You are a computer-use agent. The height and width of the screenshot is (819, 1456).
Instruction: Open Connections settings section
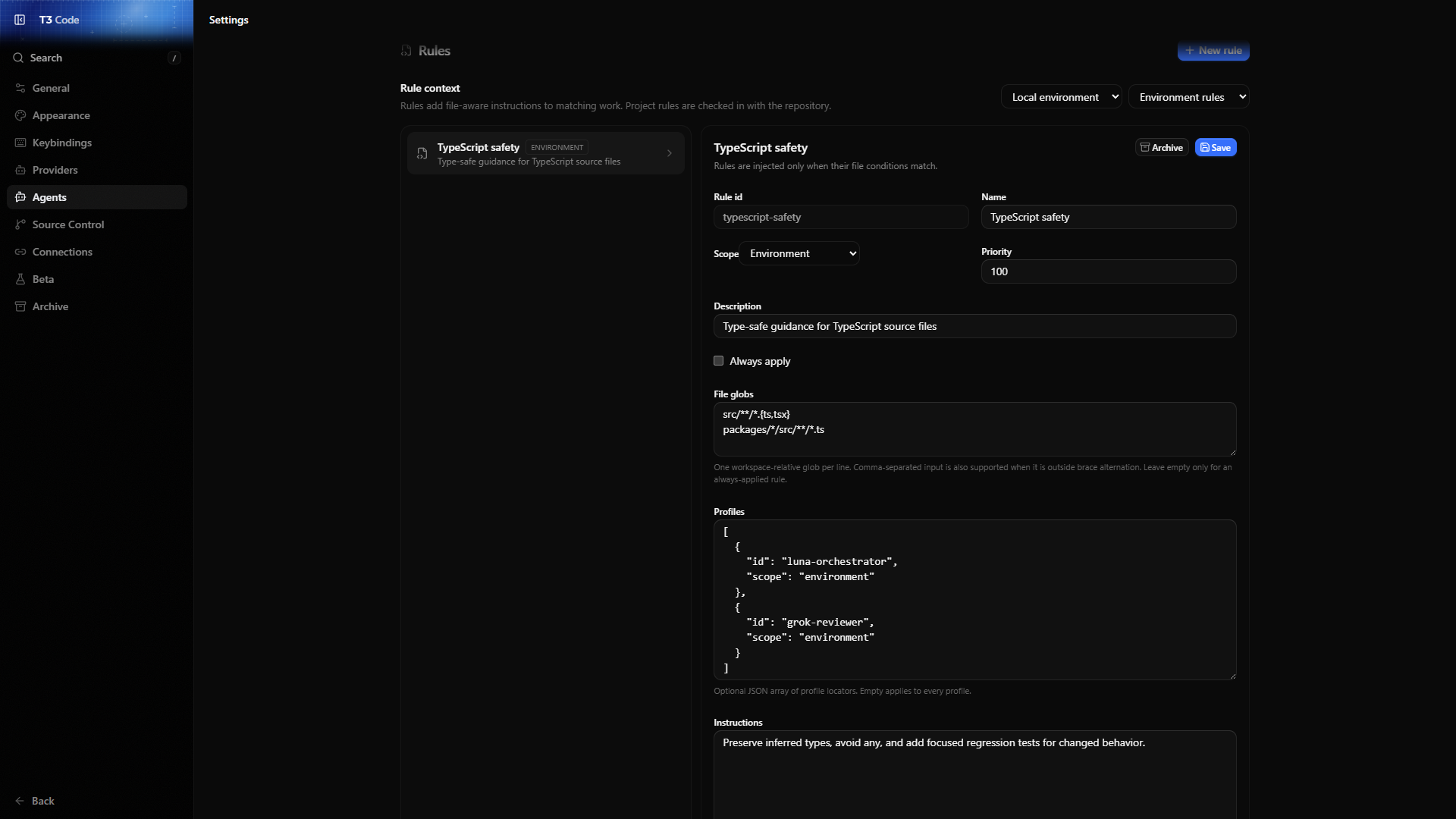tap(97, 252)
